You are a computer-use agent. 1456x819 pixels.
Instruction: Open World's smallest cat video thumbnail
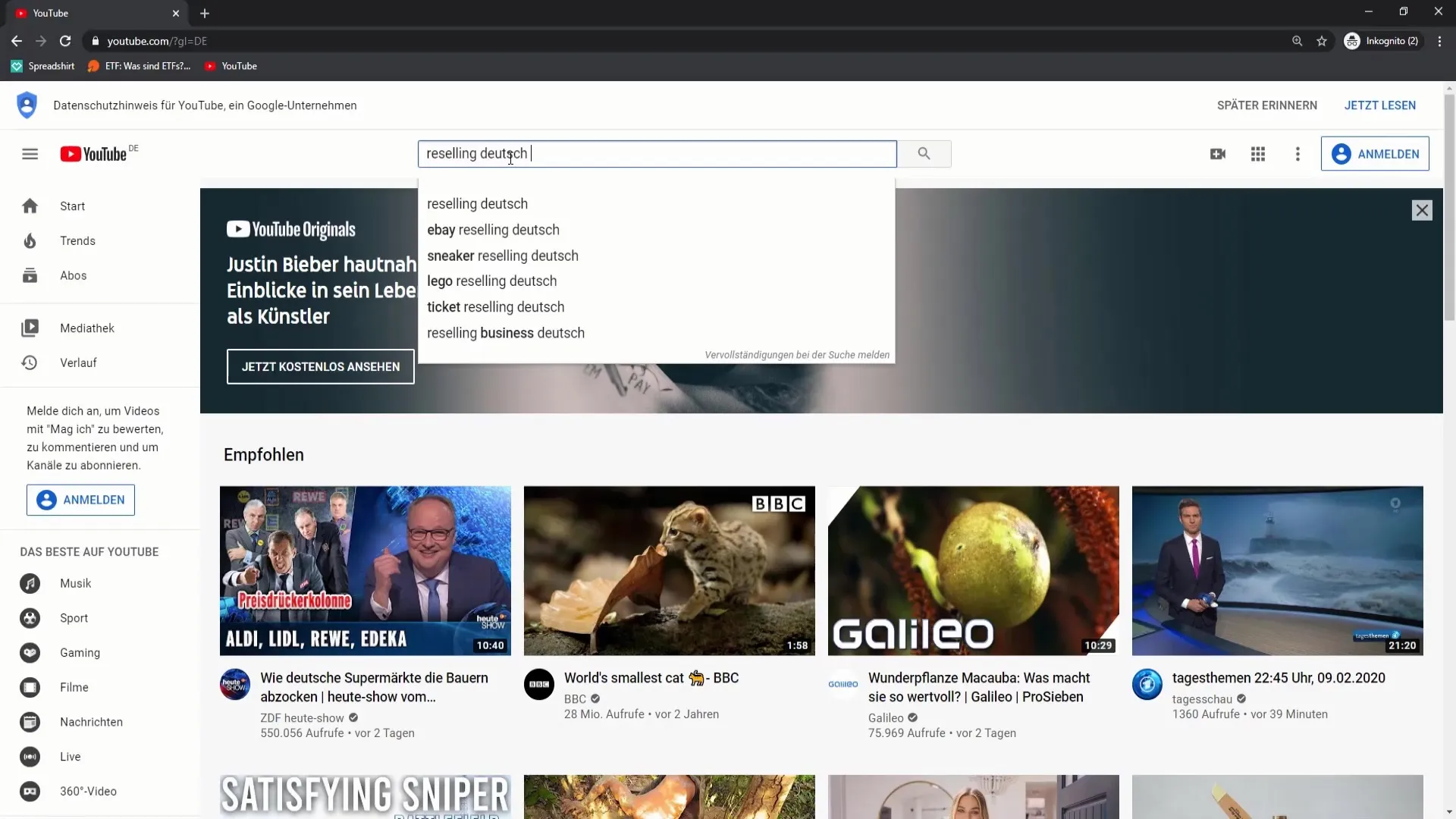tap(670, 571)
